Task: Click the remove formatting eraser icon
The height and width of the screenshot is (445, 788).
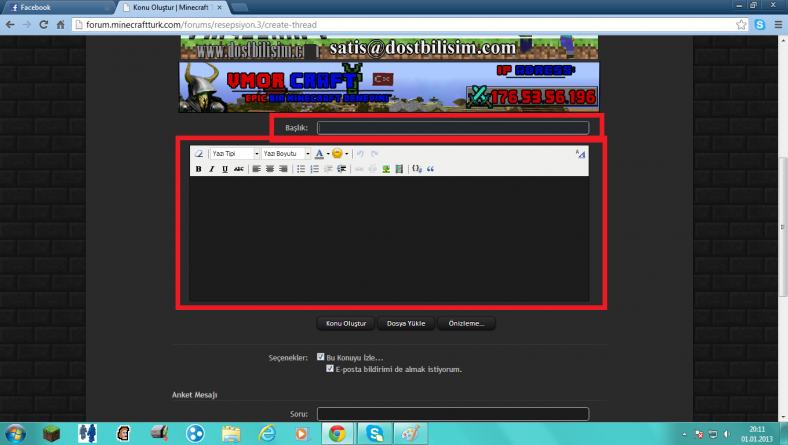Action: [x=199, y=154]
